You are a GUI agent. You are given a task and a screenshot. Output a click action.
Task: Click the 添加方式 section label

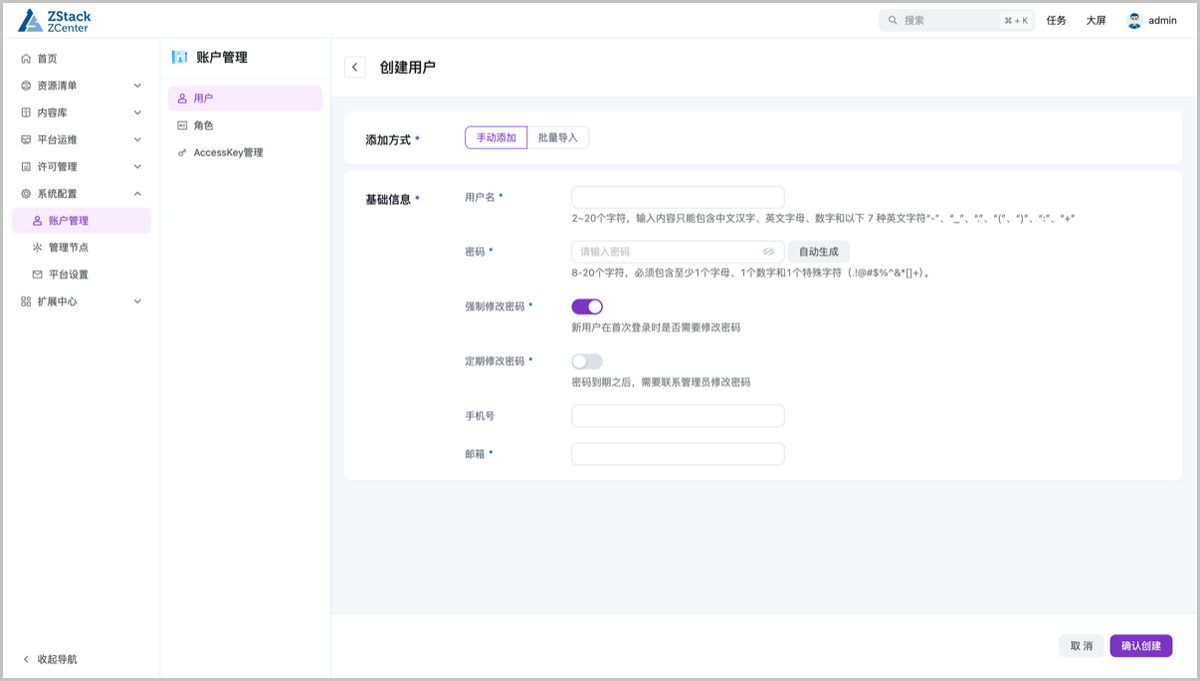pos(388,140)
